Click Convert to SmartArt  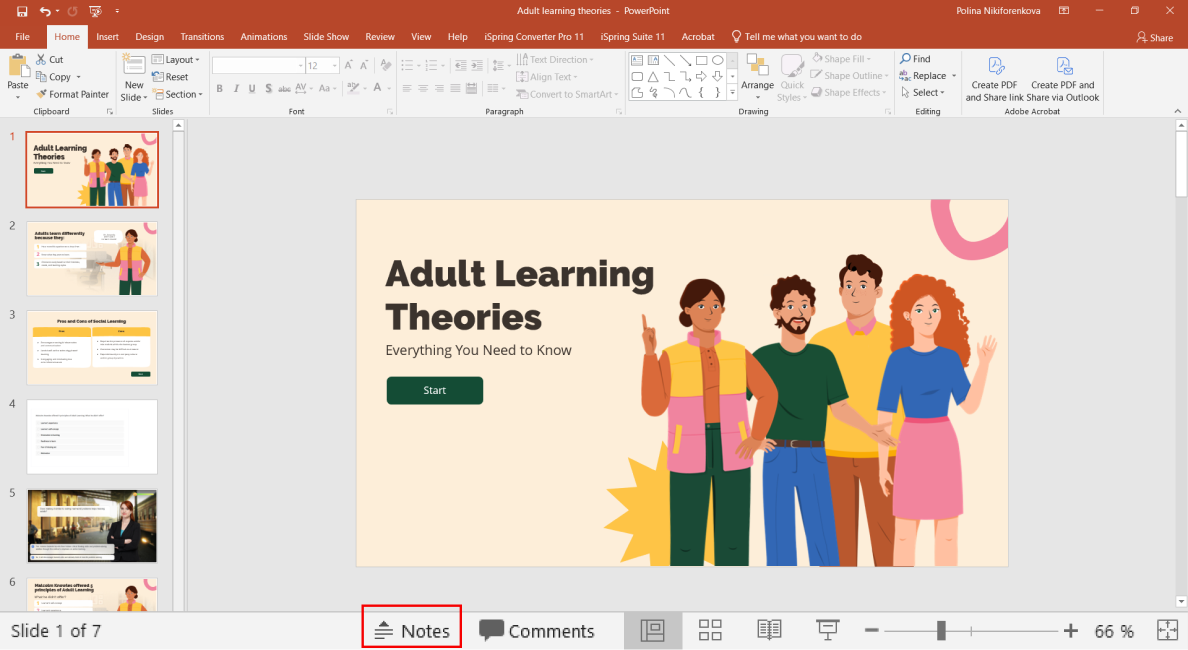click(567, 94)
